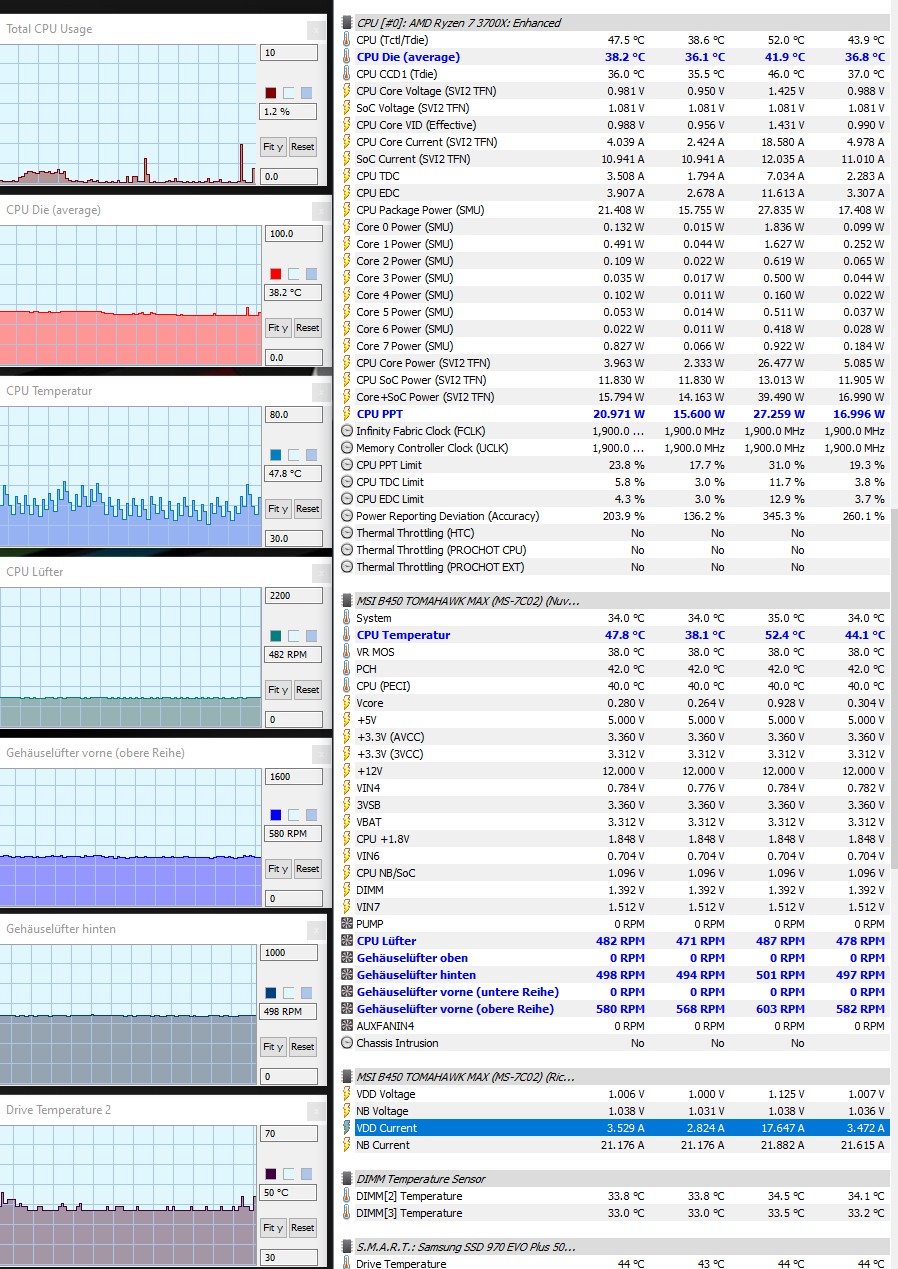Edit the minimum value field 30.0 in CPU Temperatur
The image size is (898, 1269).
coord(294,538)
